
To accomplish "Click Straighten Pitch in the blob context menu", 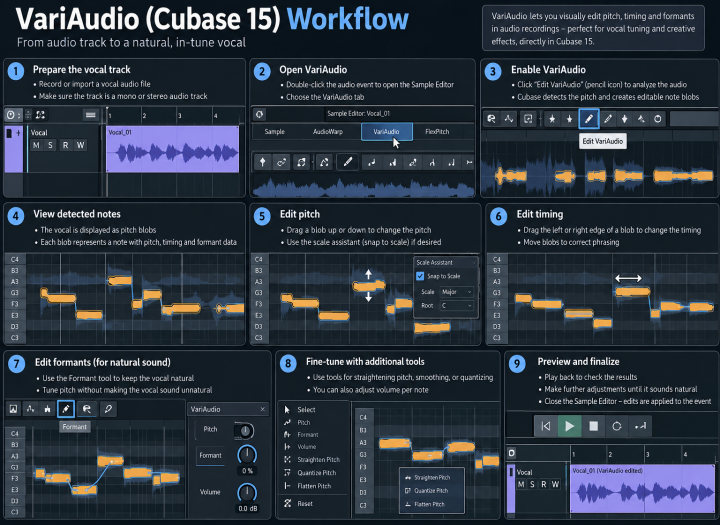I will pyautogui.click(x=432, y=478).
